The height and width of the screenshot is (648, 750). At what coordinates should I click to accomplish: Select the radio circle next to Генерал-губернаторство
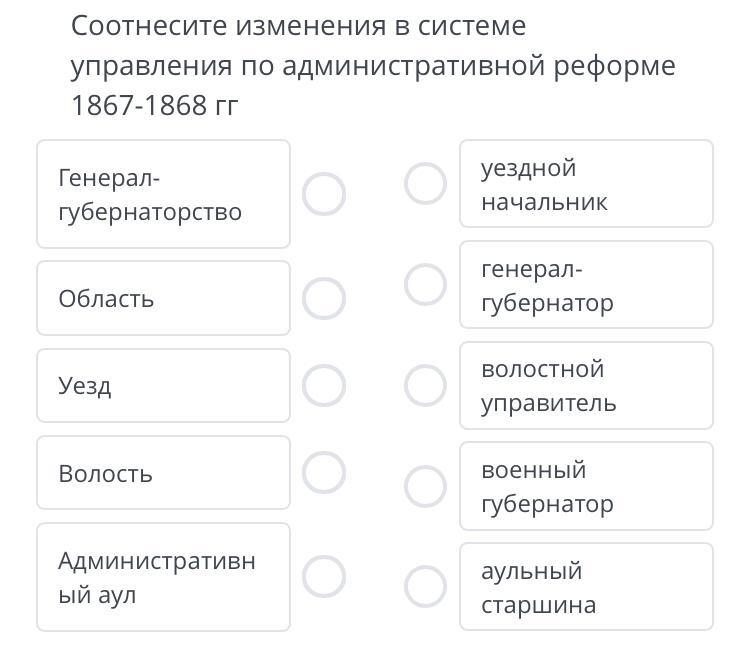(x=324, y=194)
